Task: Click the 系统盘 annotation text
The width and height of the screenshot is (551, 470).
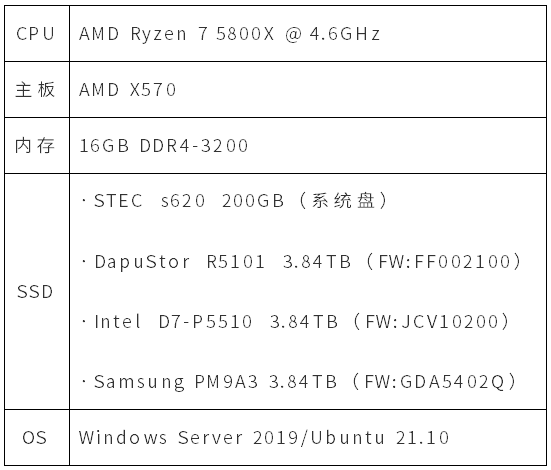Action: pos(343,201)
